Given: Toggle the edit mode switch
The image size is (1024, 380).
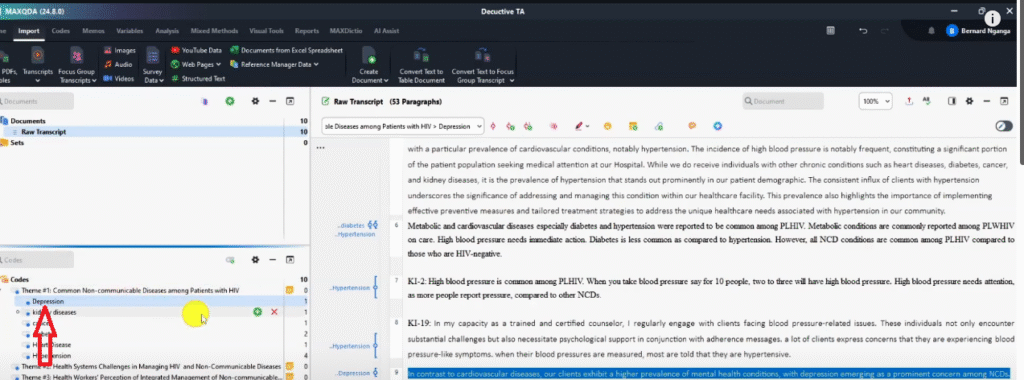Looking at the screenshot, I should pyautogui.click(x=1004, y=125).
